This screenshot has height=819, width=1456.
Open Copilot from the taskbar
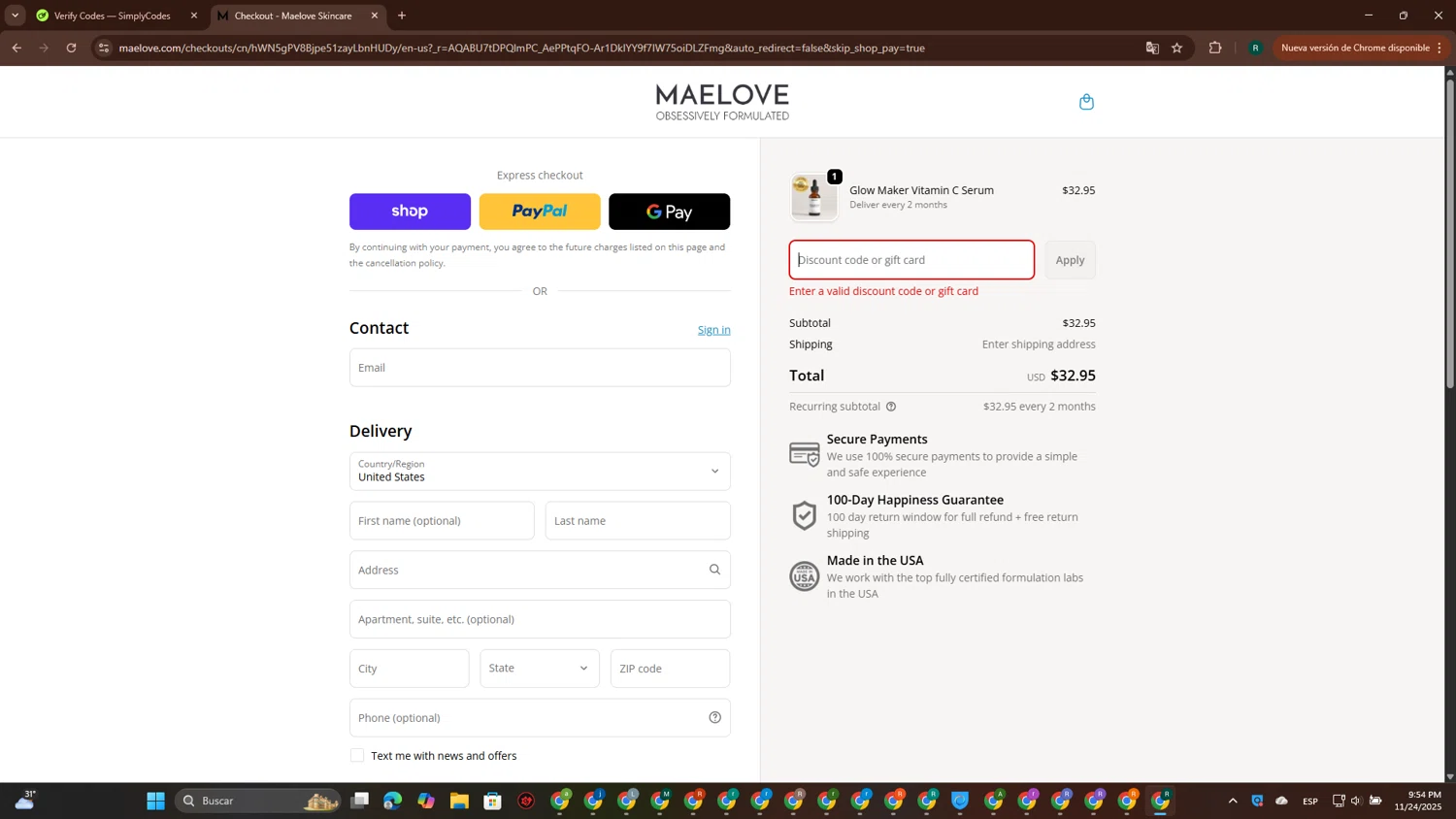click(426, 801)
